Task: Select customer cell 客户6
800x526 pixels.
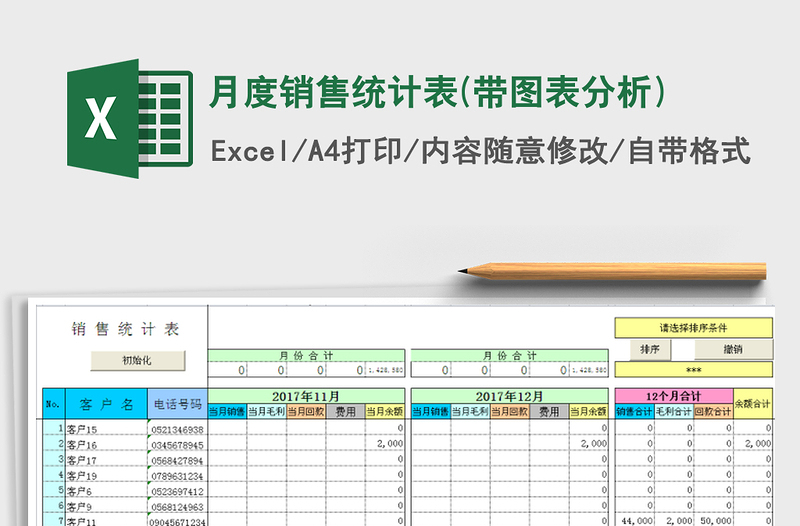Action: 106,491
